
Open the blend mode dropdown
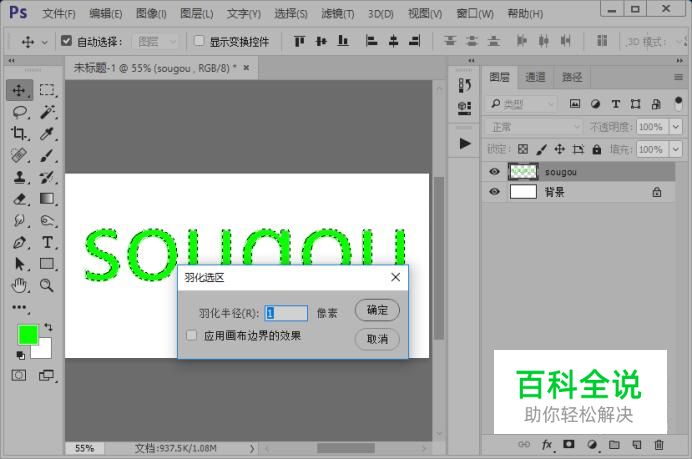click(x=534, y=128)
